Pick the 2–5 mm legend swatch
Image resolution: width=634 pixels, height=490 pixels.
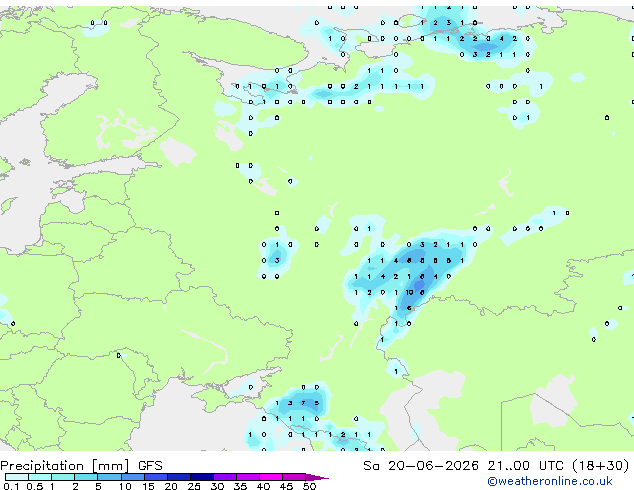pos(86,477)
